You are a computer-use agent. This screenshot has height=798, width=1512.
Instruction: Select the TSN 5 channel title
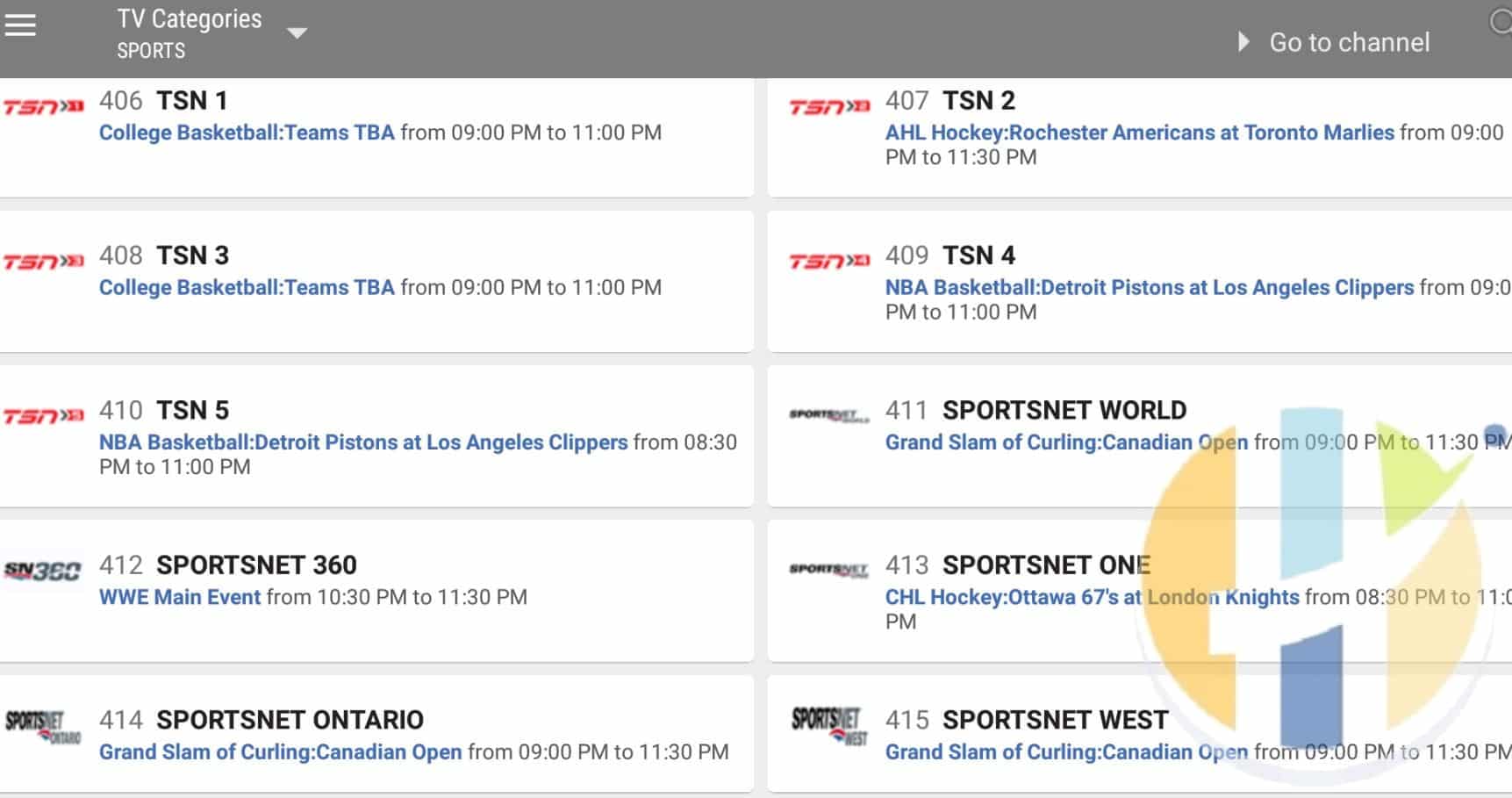192,410
